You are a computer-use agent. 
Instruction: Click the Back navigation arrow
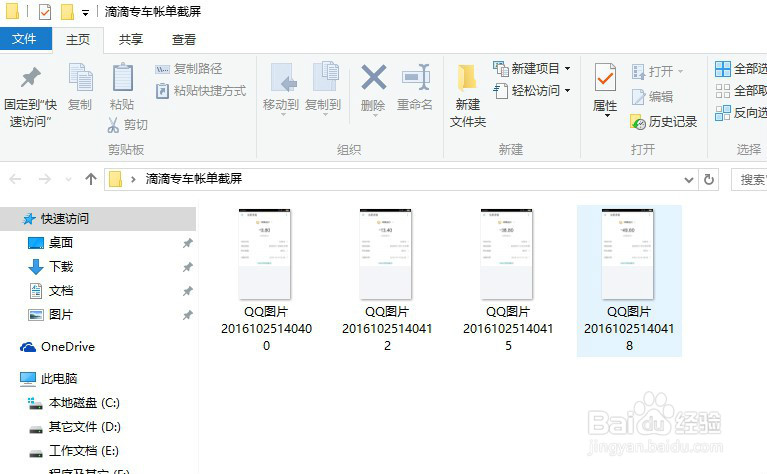15,179
